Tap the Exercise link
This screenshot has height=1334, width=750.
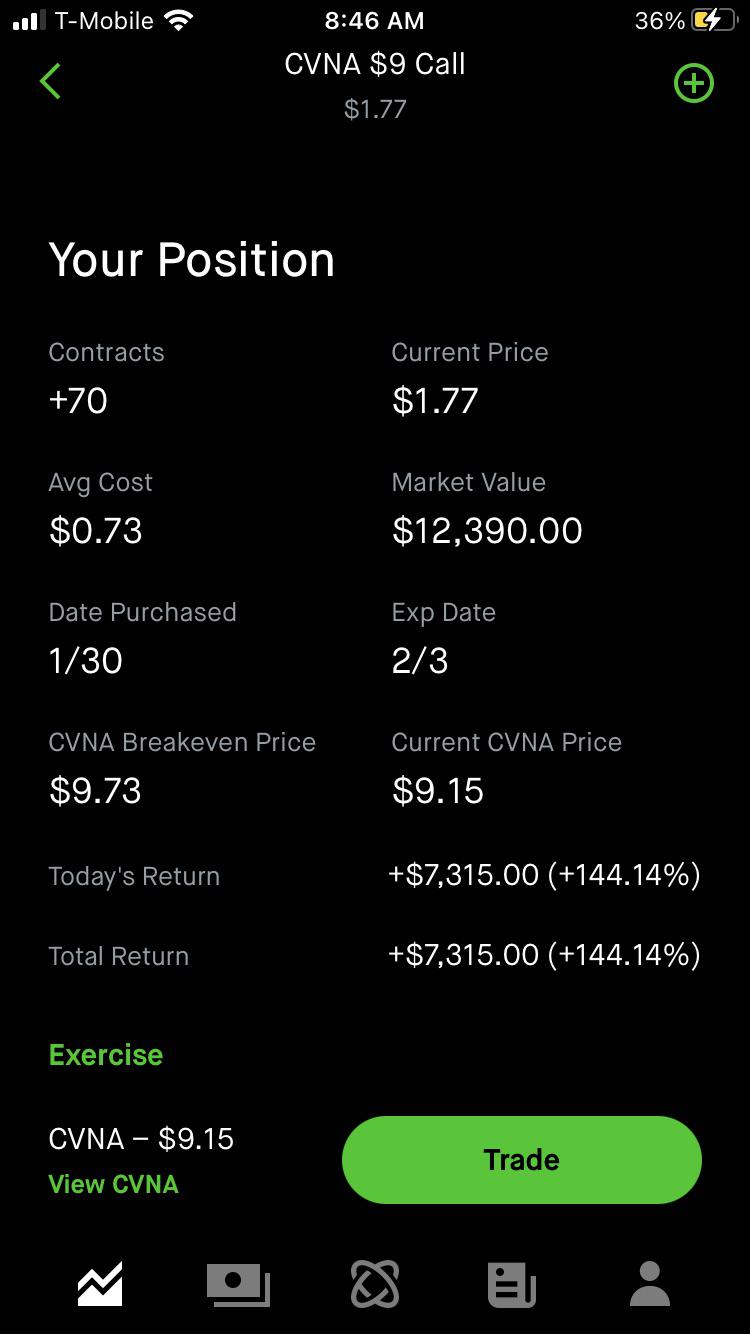pyautogui.click(x=106, y=1055)
